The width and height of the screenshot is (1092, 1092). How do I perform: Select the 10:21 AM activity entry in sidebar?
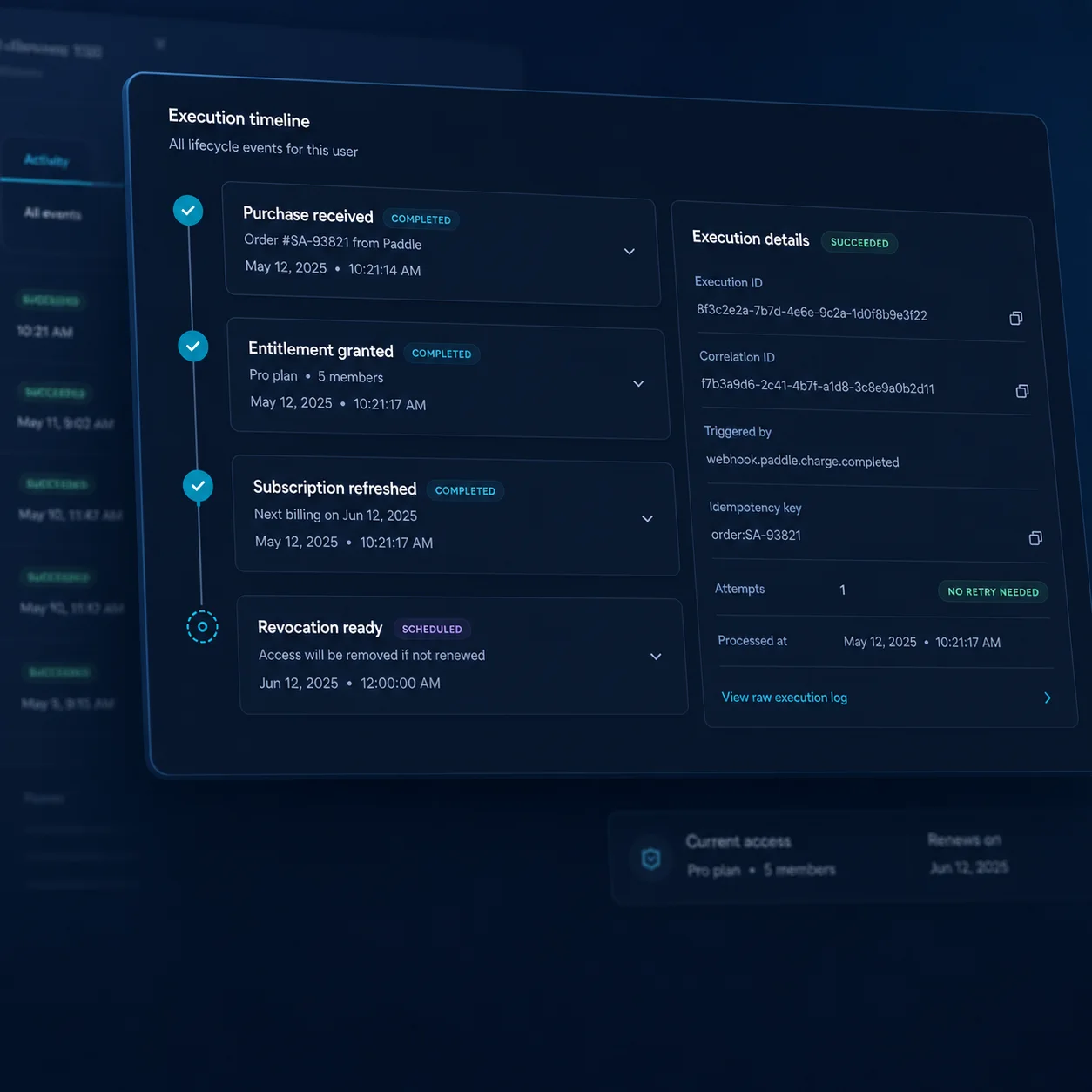(45, 332)
